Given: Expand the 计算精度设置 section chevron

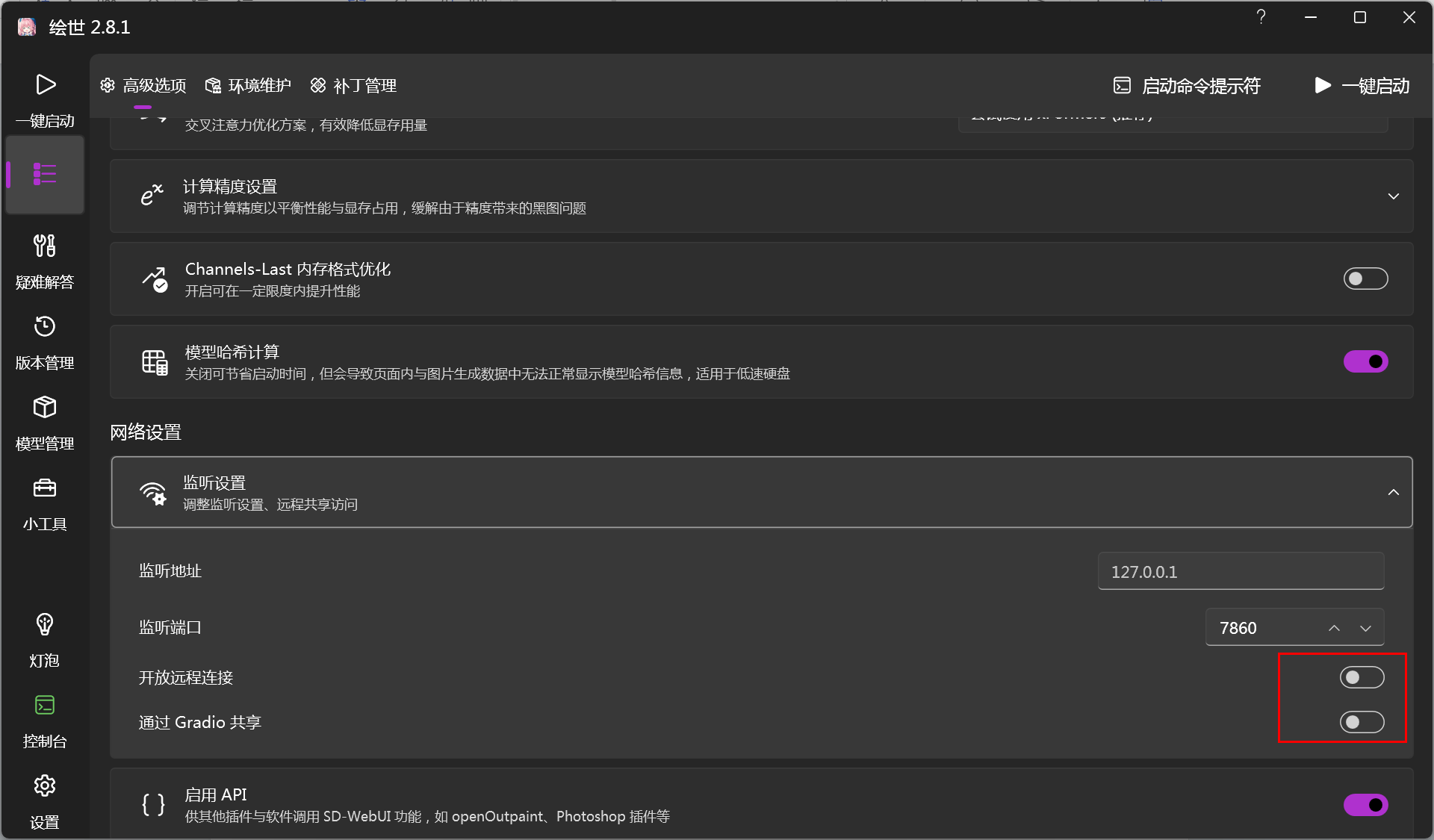Looking at the screenshot, I should tap(1393, 196).
